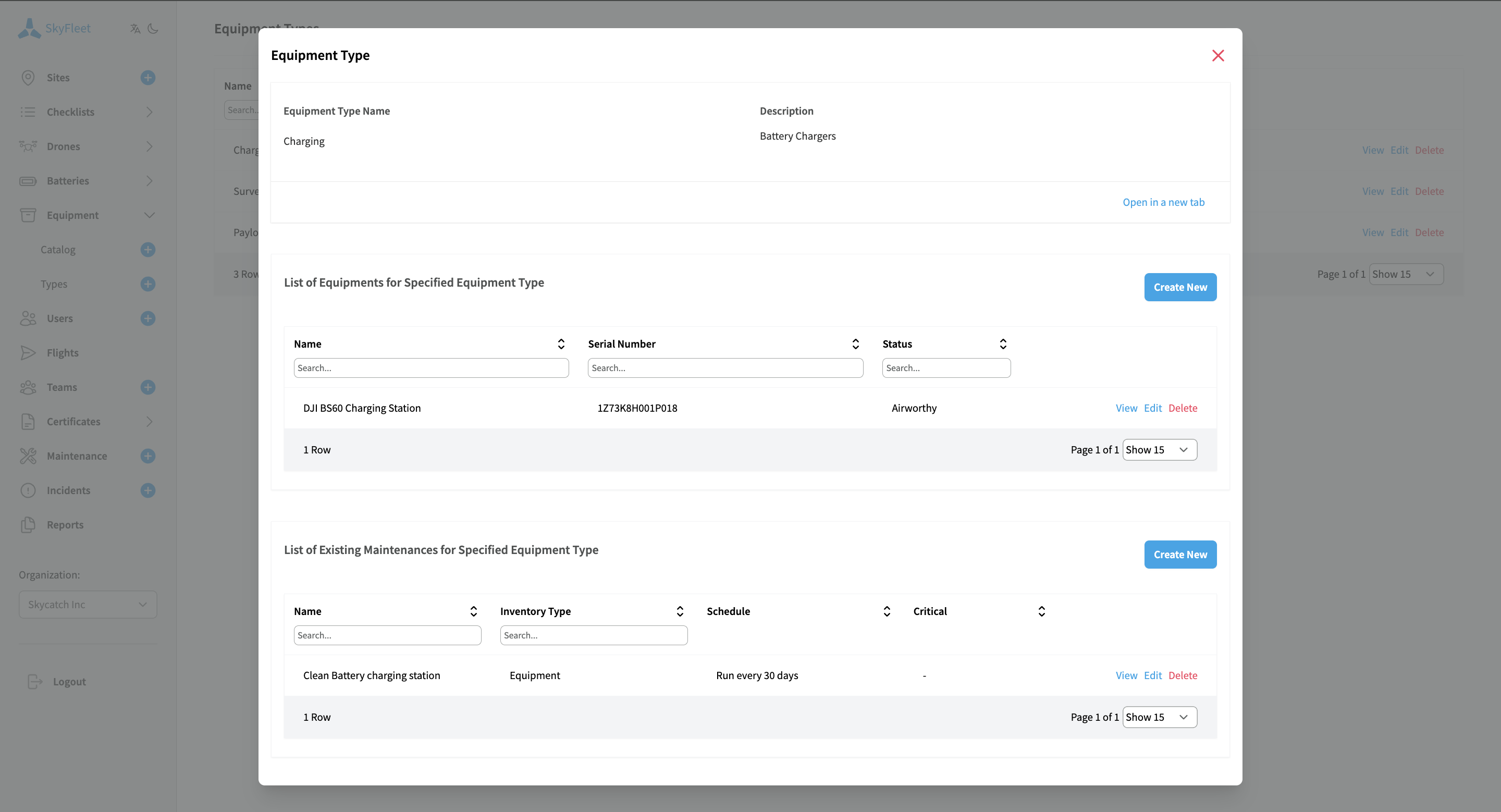Click the Maintenance tools icon
Screen dimensions: 1501x812
click(x=28, y=456)
